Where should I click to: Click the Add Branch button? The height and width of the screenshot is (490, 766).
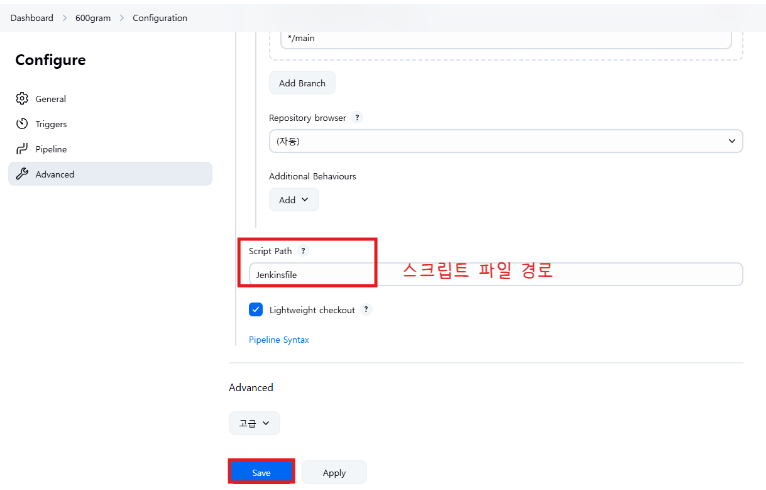point(302,83)
